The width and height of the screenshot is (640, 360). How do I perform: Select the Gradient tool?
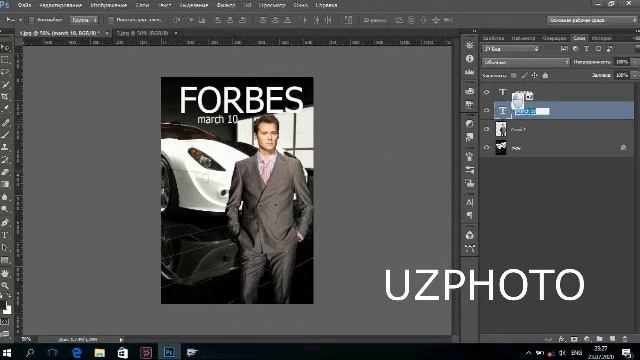coord(5,184)
